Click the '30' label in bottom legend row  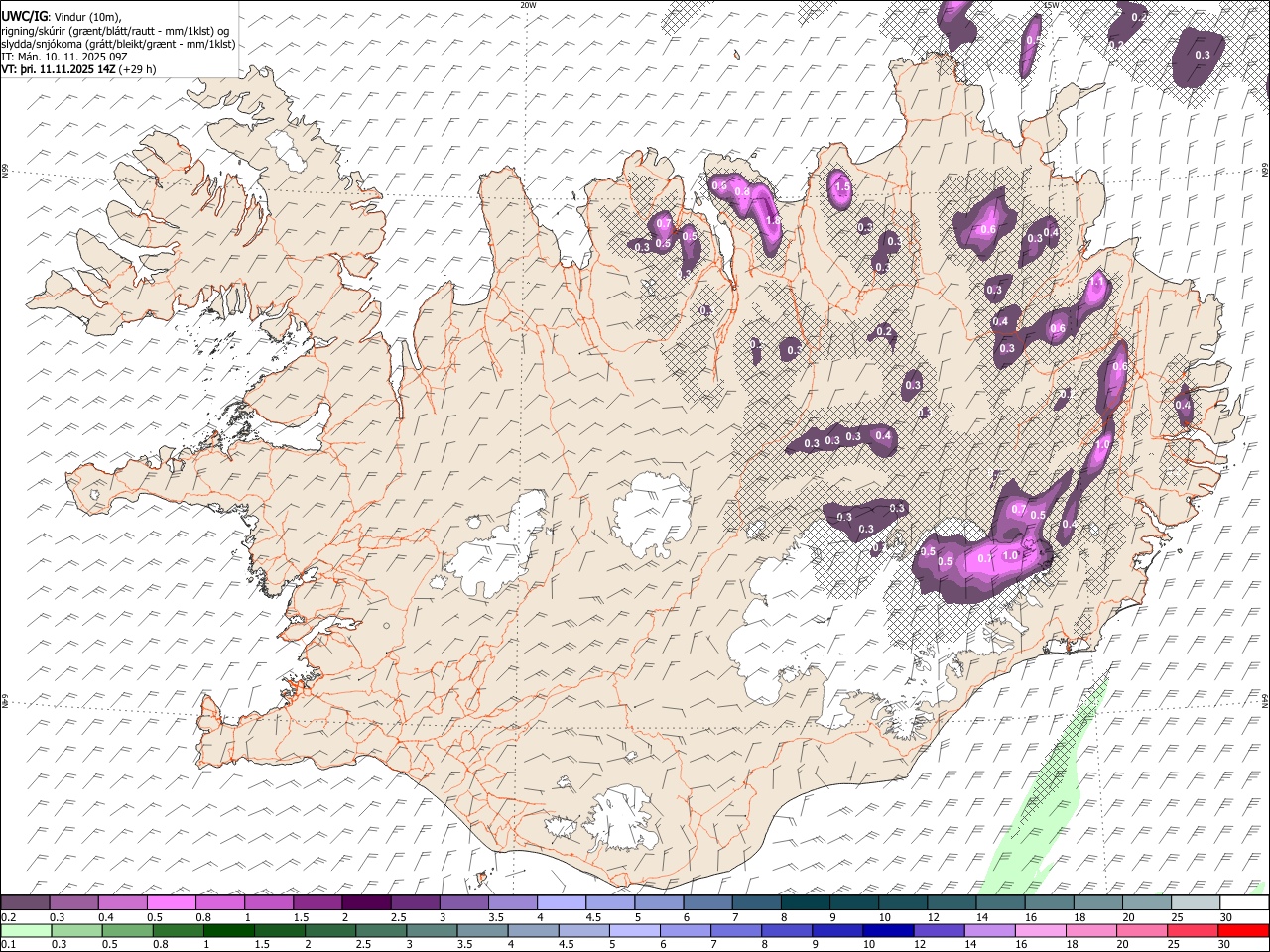click(1223, 944)
